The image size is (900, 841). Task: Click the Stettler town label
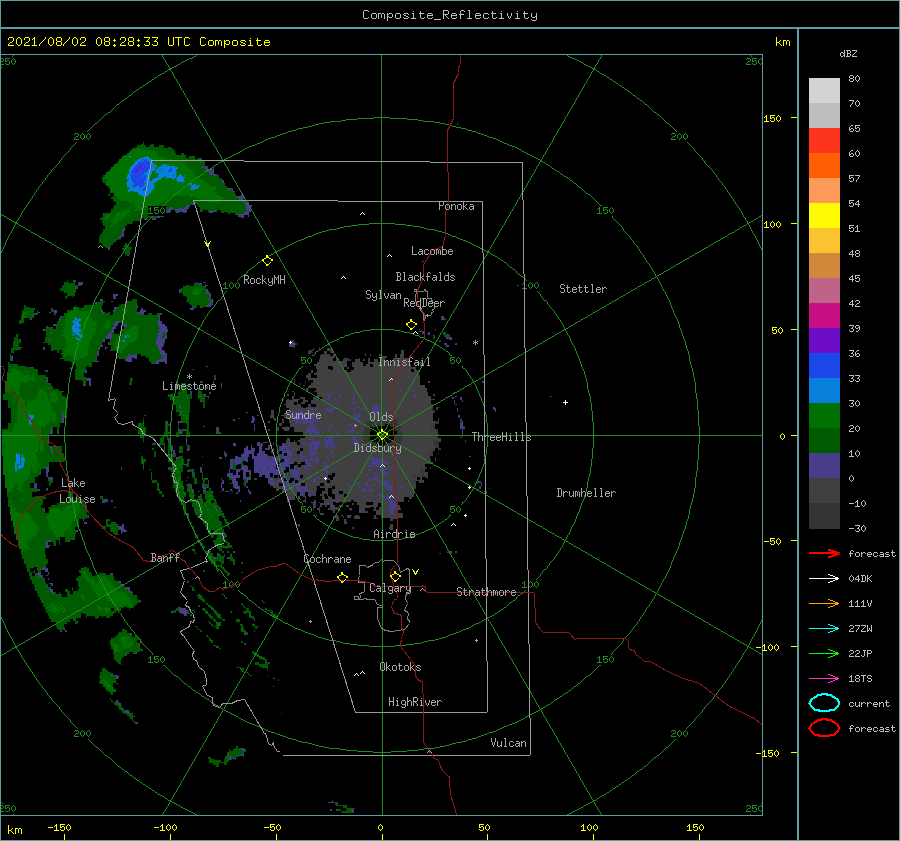[x=583, y=289]
